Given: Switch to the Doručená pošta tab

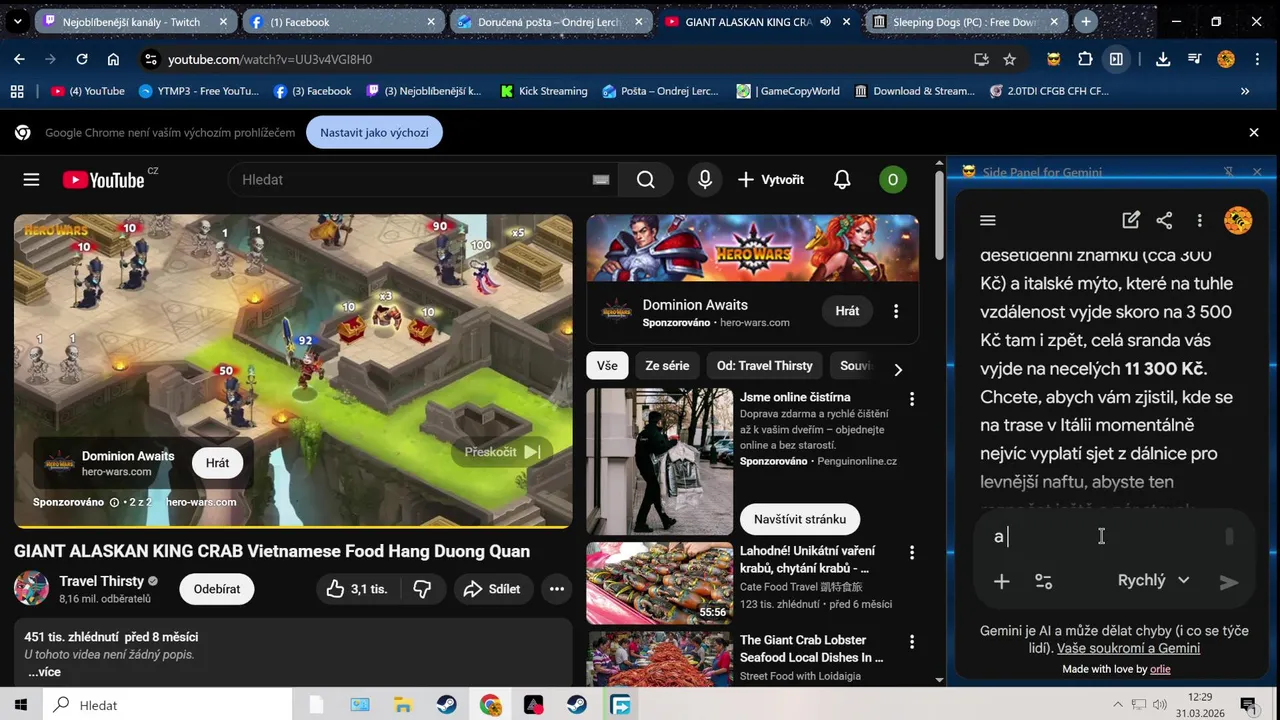Looking at the screenshot, I should [550, 21].
